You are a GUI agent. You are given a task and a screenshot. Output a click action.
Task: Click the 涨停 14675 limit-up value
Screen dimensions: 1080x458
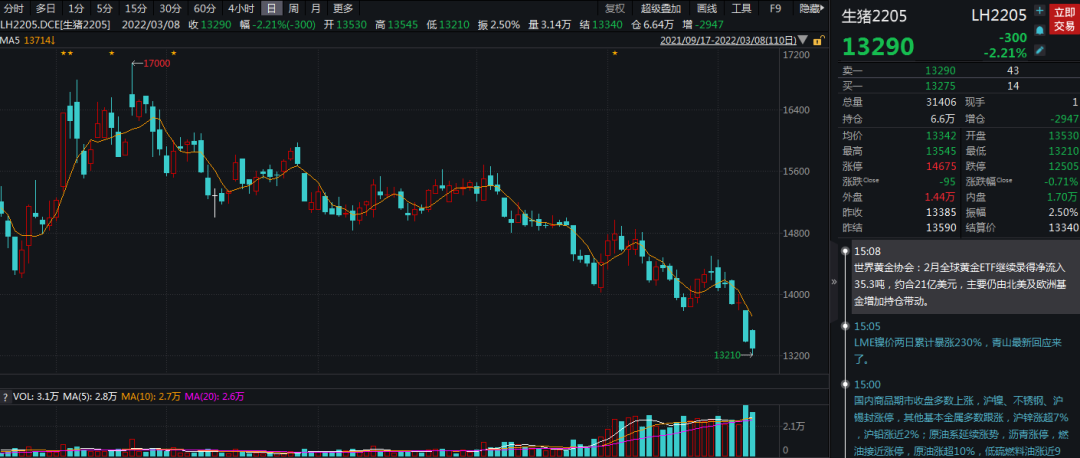pos(940,166)
